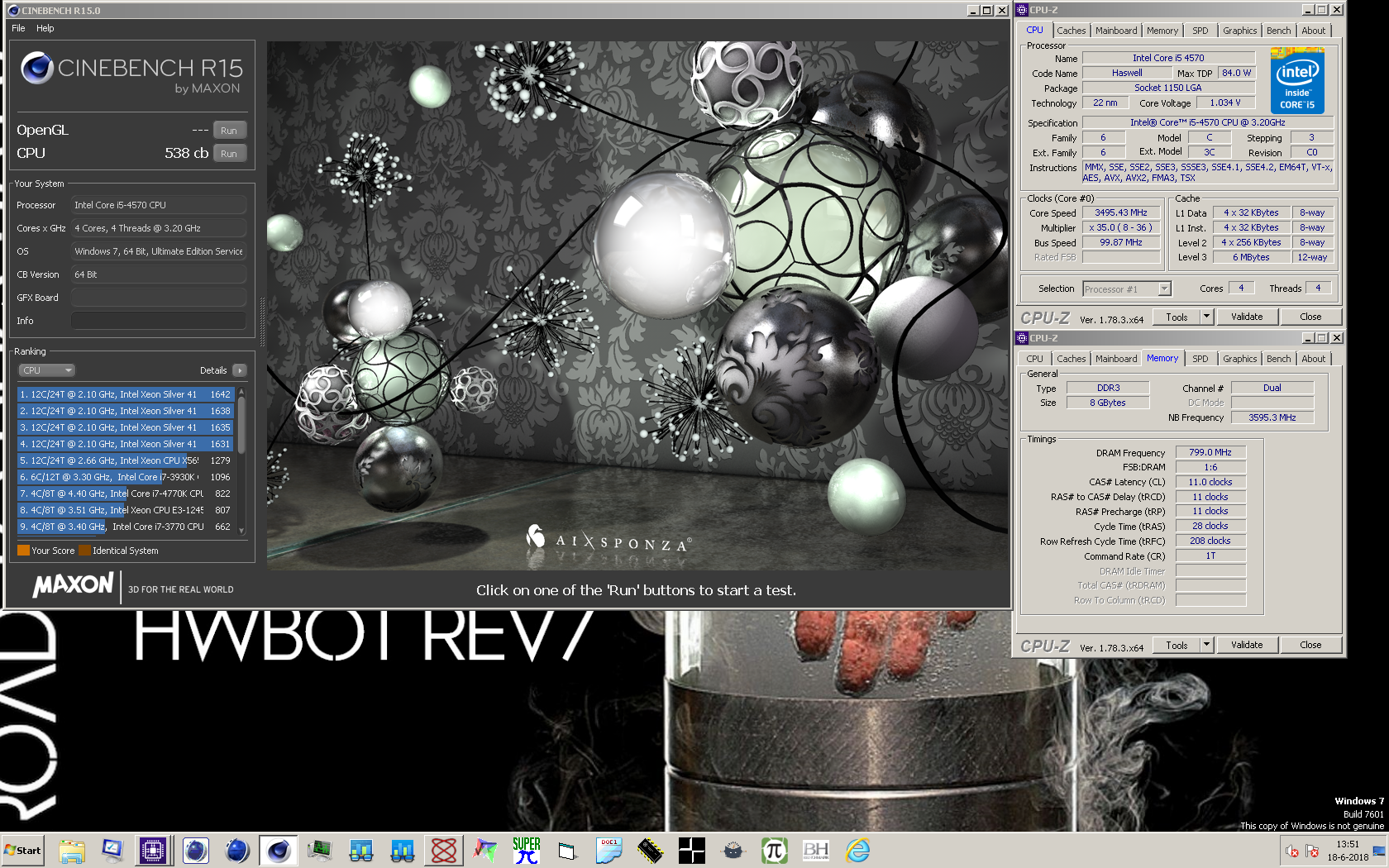The width and height of the screenshot is (1389, 868).
Task: Select ranking row 7 Core i7-4770K
Action: pos(126,494)
